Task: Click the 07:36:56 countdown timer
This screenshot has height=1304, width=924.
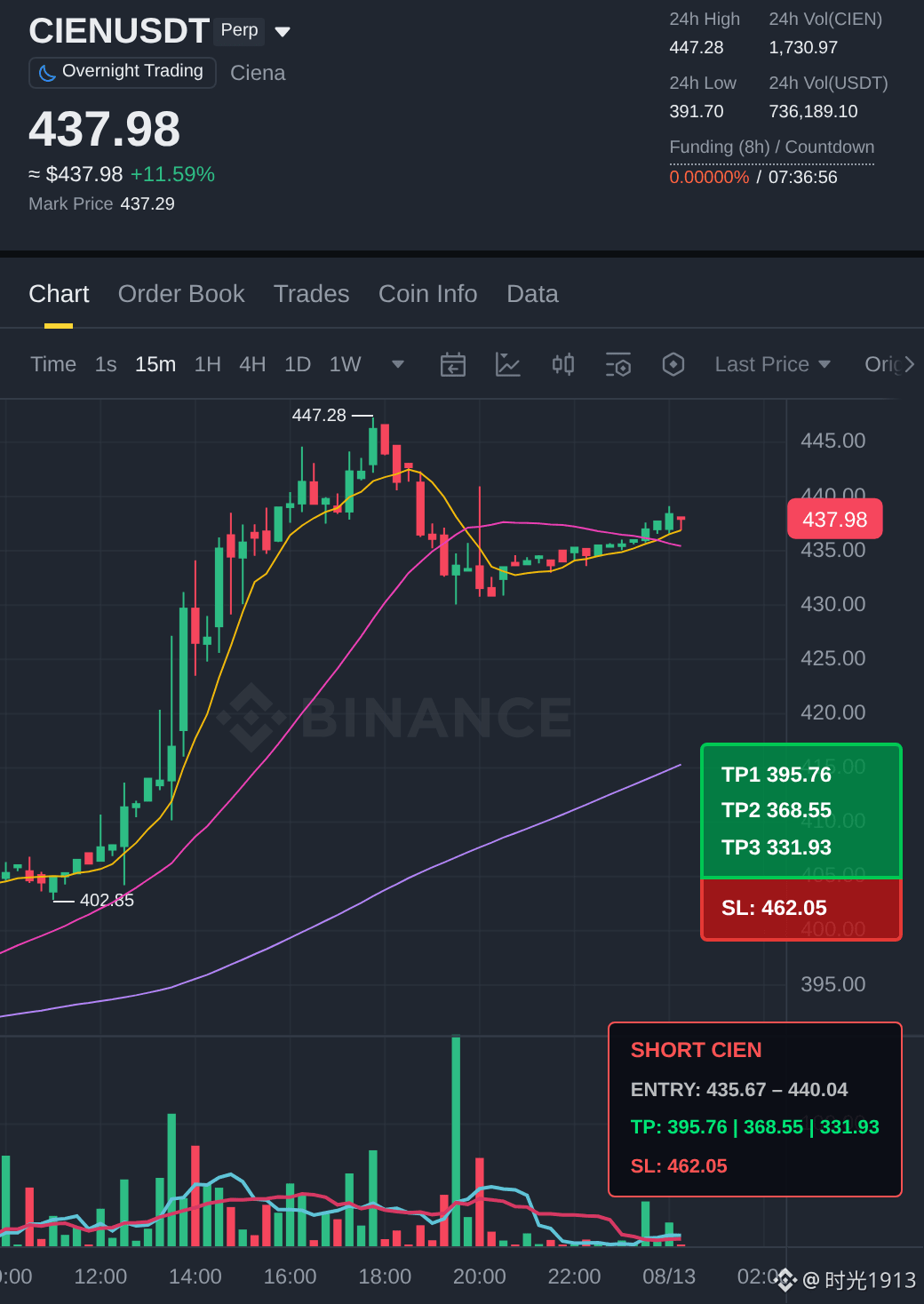Action: [803, 177]
